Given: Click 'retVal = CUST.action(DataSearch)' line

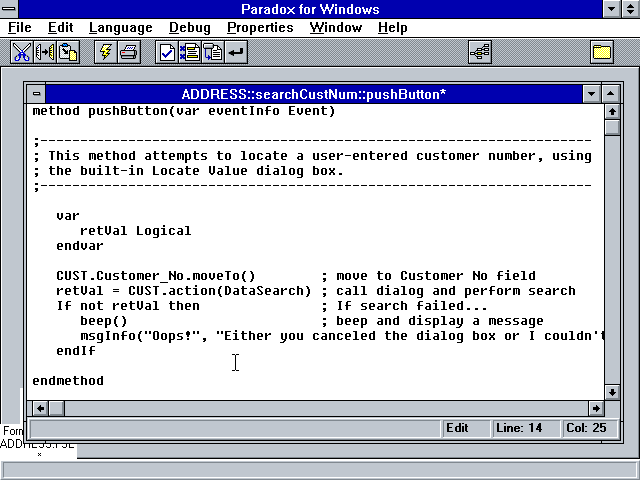Looking at the screenshot, I should point(184,291).
